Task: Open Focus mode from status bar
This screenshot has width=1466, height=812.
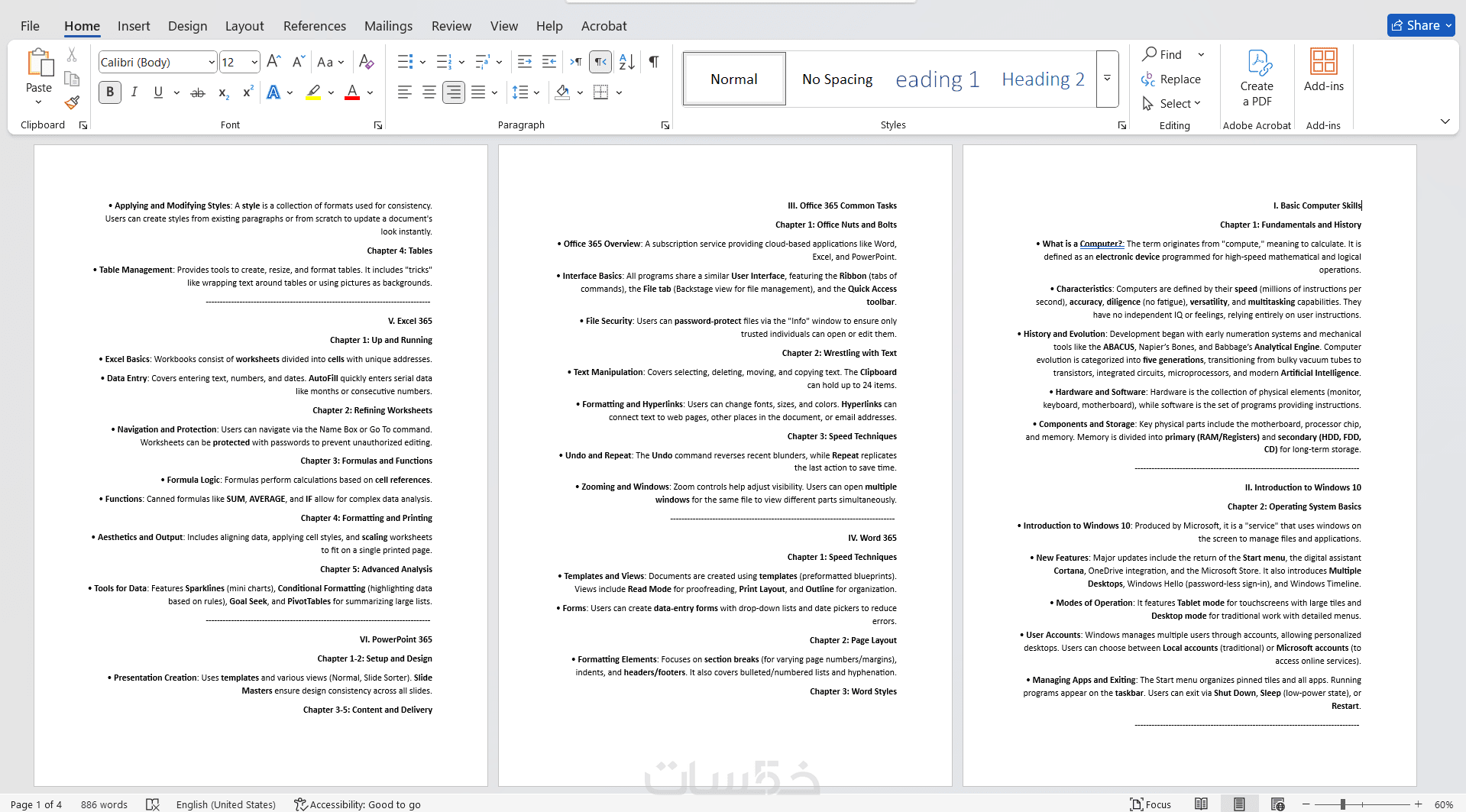Action: (x=1150, y=804)
